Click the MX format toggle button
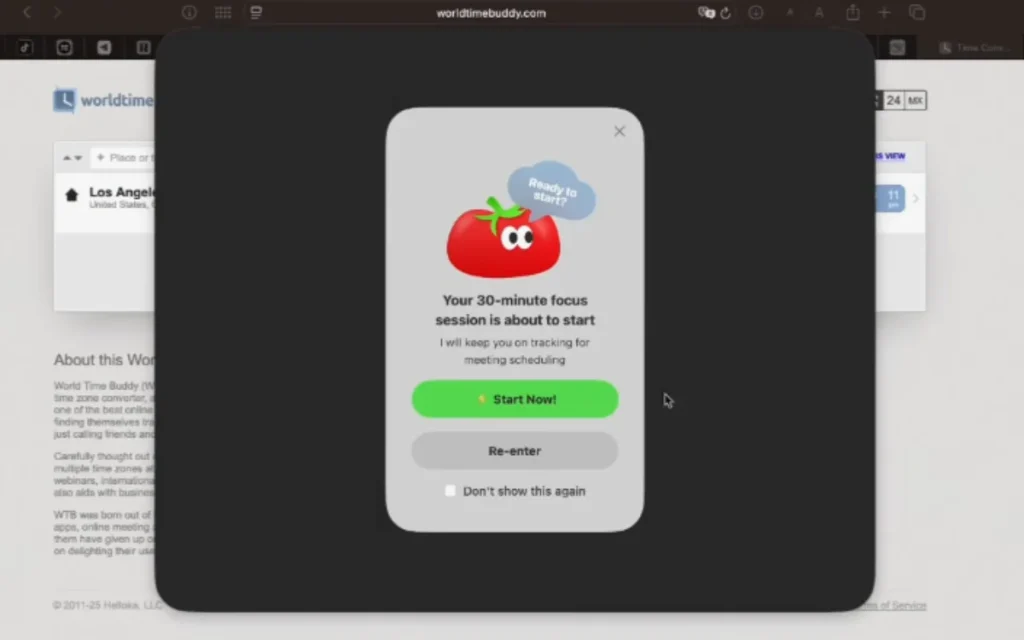This screenshot has width=1024, height=640. point(916,100)
